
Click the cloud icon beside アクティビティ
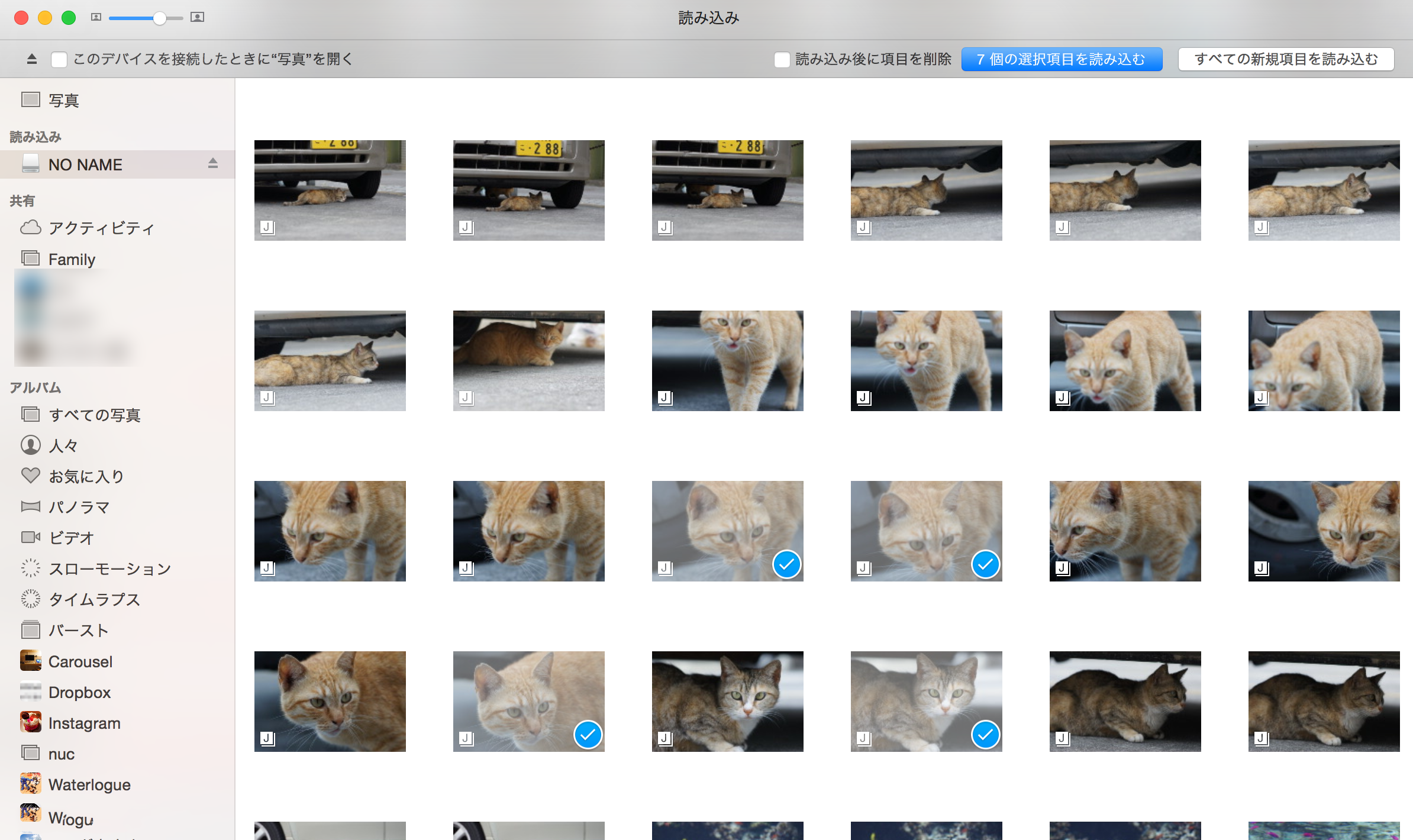point(31,228)
